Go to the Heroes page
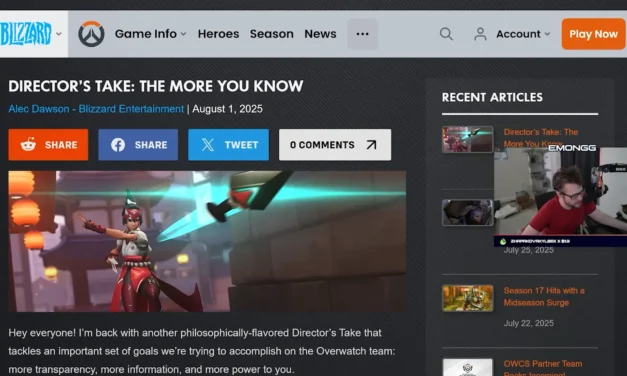This screenshot has width=627, height=376. (x=218, y=34)
